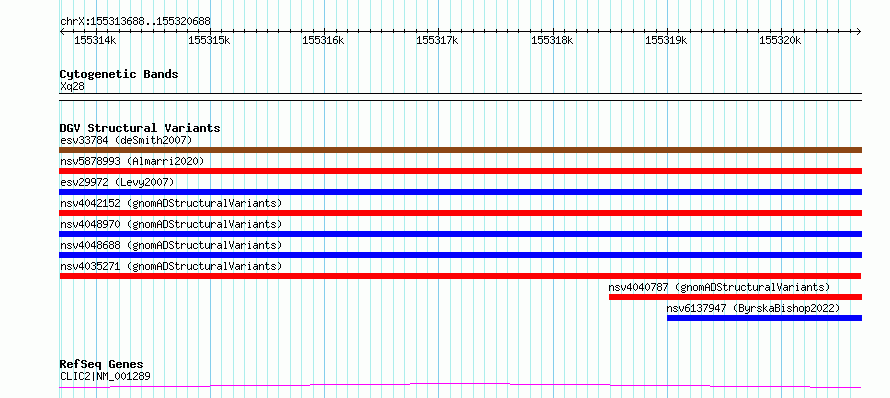Viewport: 890px width, 398px height.
Task: Select the esv33784 (deSmith2007) label
Action: [x=126, y=140]
